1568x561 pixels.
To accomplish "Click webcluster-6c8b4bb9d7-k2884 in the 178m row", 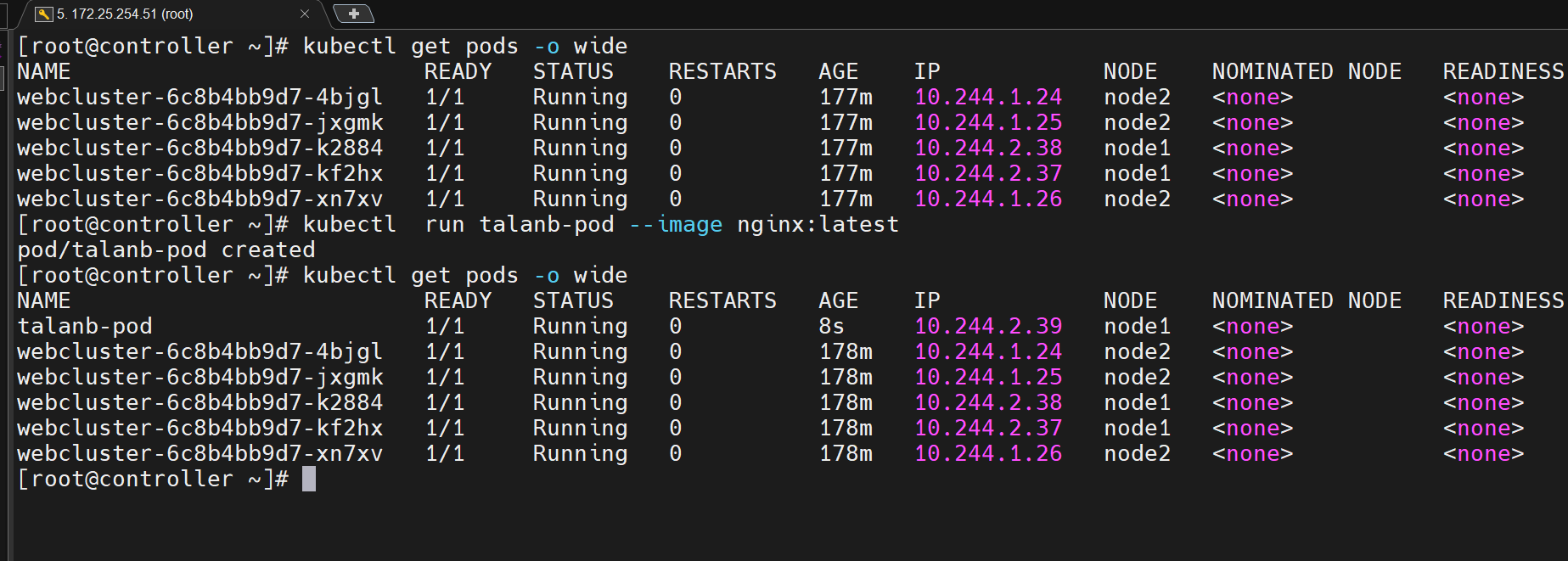I will [x=200, y=402].
